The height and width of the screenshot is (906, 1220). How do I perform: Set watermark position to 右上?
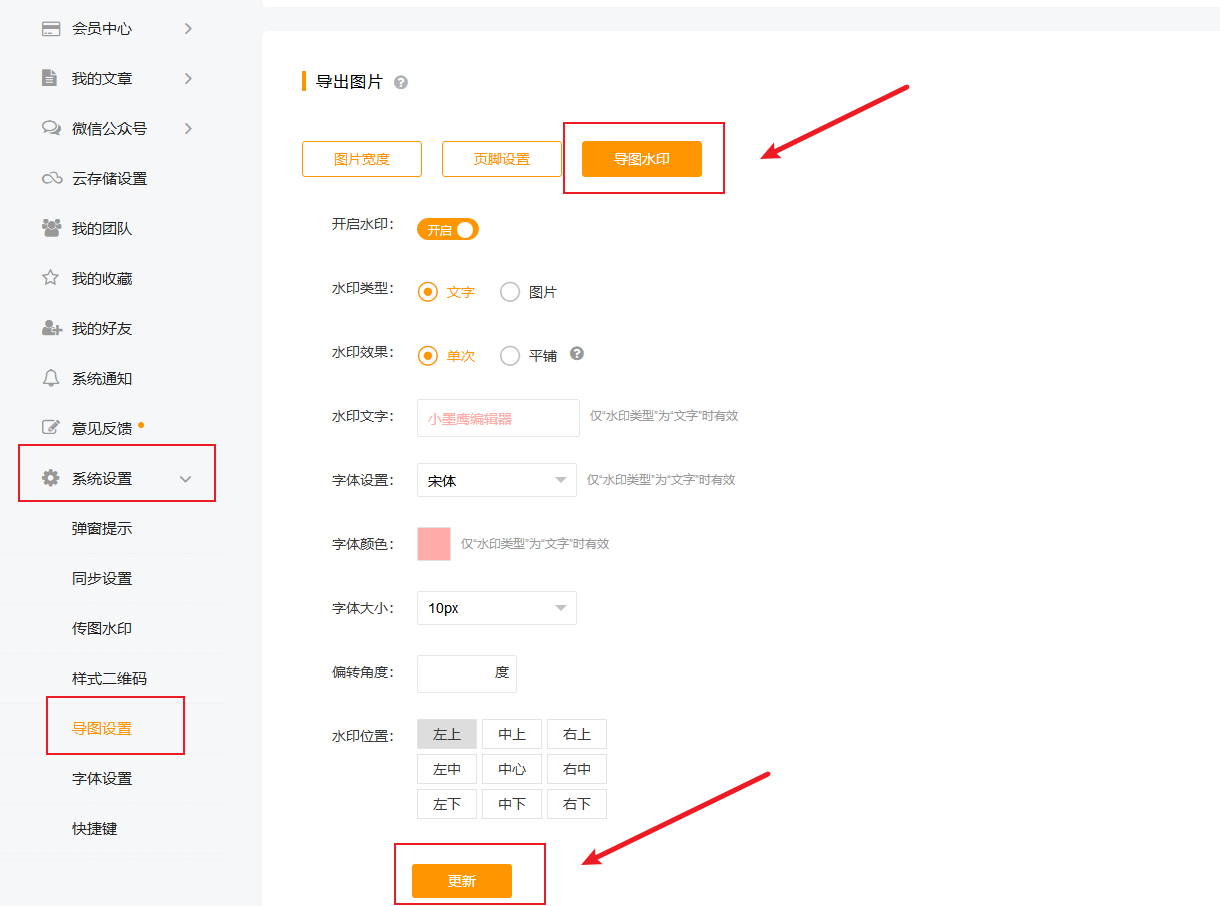coord(577,734)
